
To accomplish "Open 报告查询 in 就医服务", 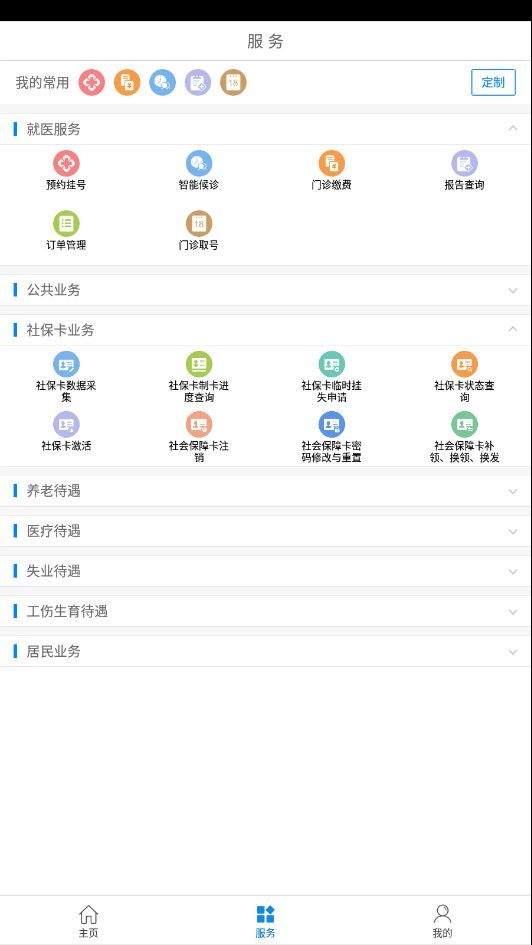I will pos(465,171).
